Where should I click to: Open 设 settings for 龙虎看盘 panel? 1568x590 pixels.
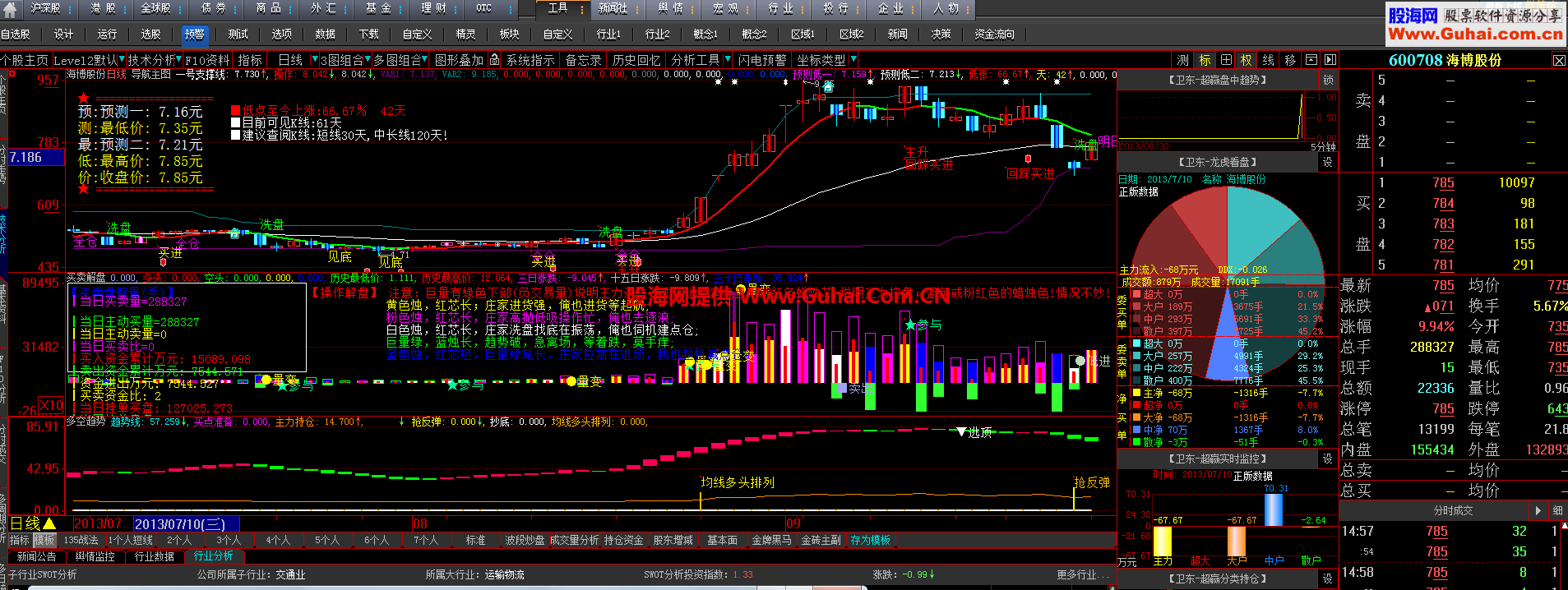click(1328, 162)
